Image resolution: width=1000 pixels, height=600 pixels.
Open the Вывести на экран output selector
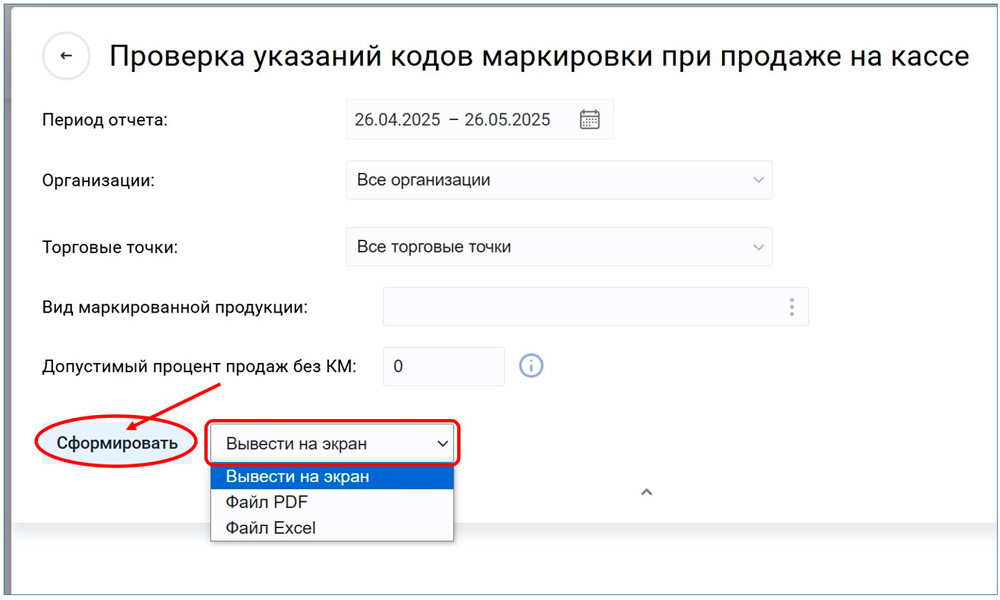tap(330, 443)
